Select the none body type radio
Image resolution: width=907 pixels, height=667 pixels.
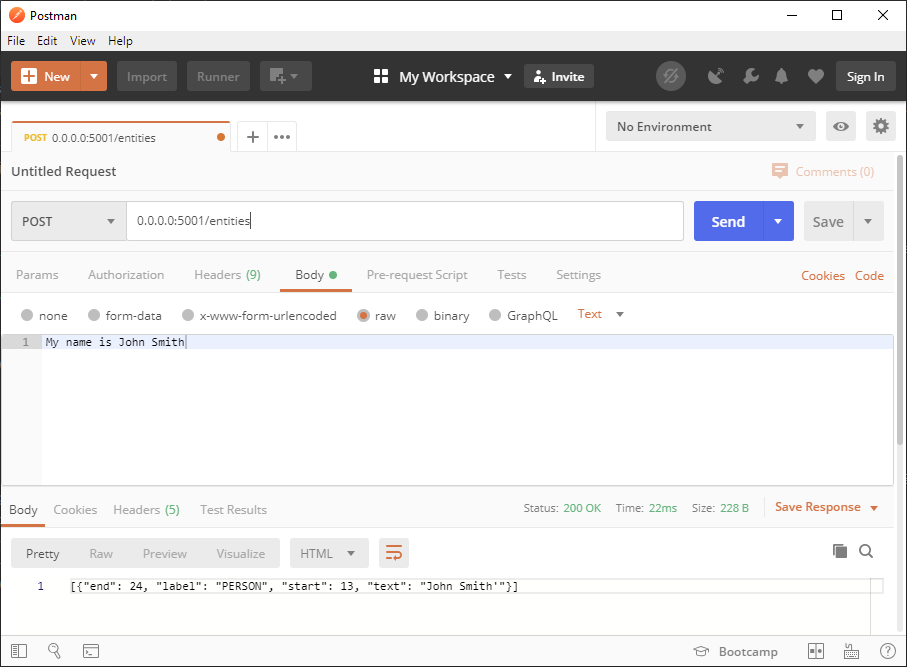tap(27, 315)
